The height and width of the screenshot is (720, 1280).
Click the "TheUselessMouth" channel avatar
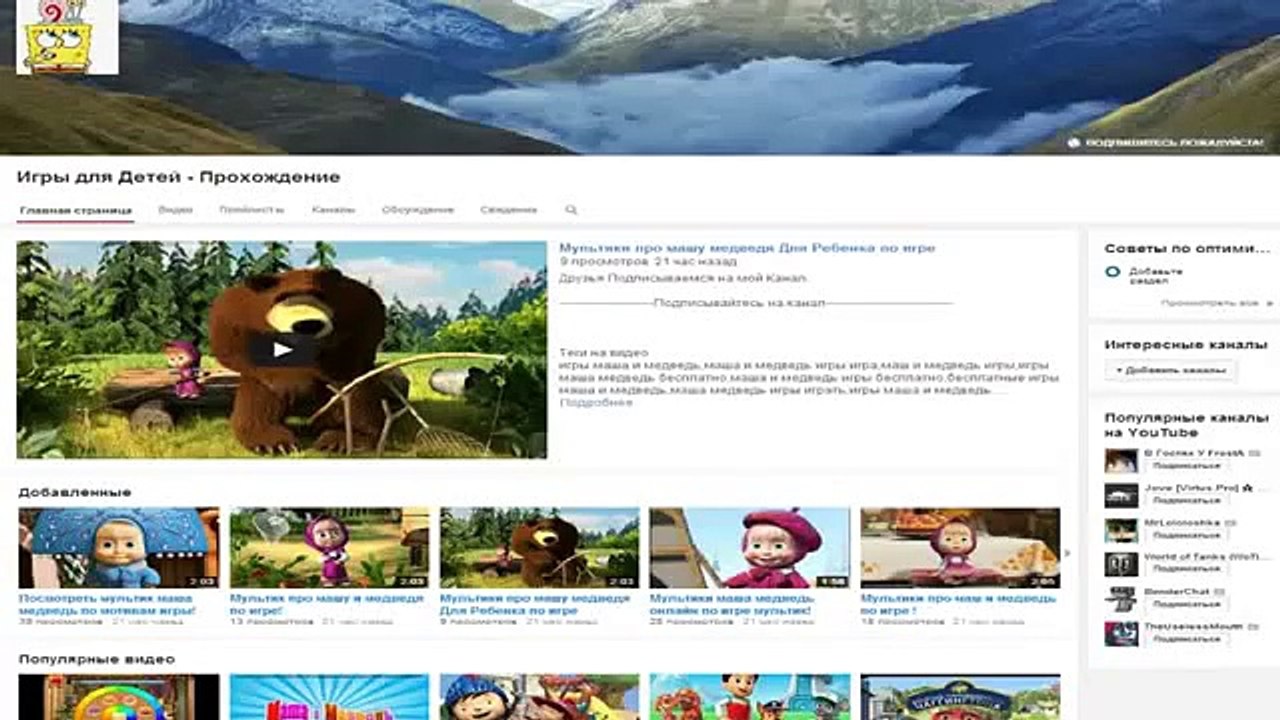click(1121, 634)
